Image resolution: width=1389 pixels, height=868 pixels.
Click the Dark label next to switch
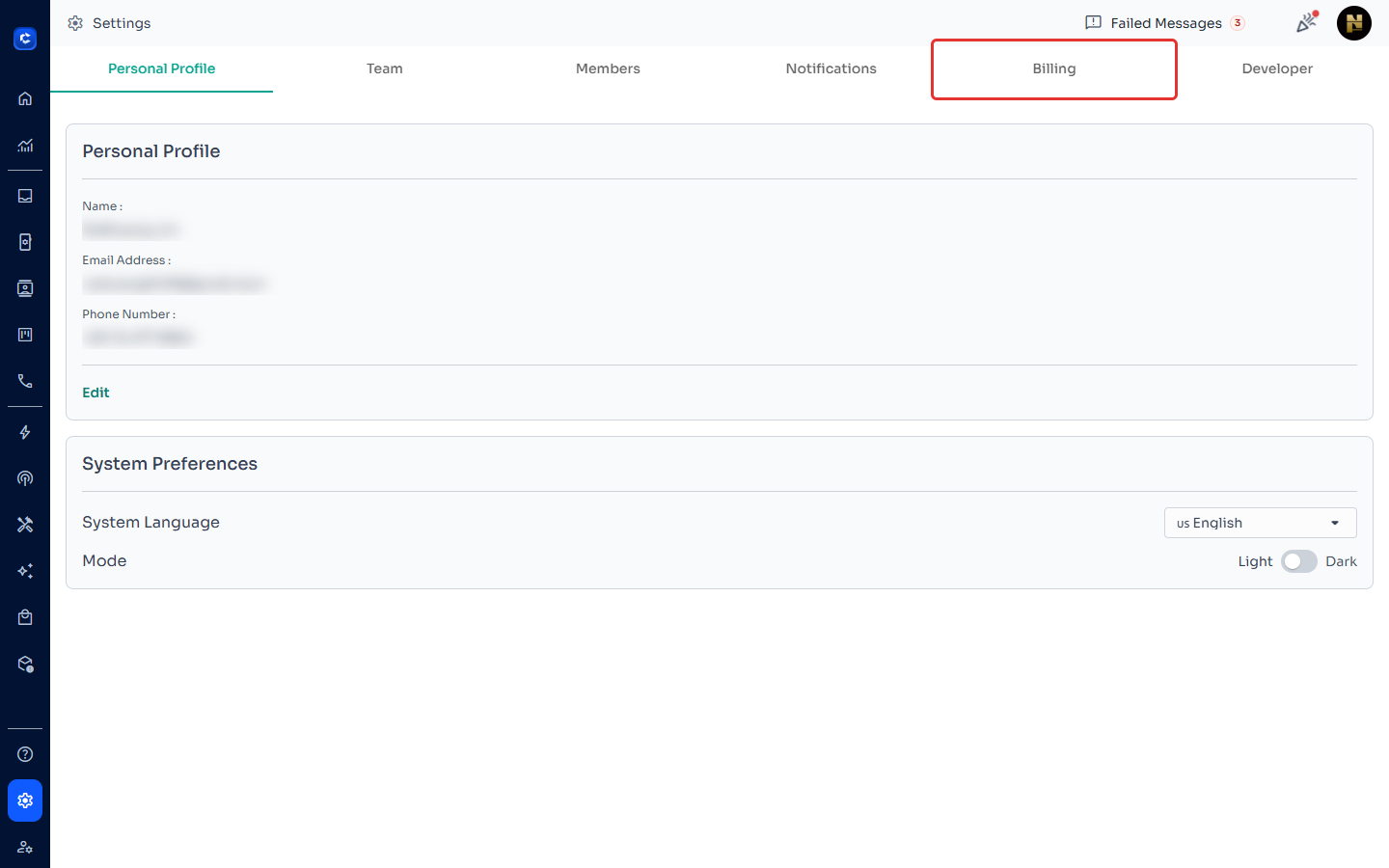1341,561
